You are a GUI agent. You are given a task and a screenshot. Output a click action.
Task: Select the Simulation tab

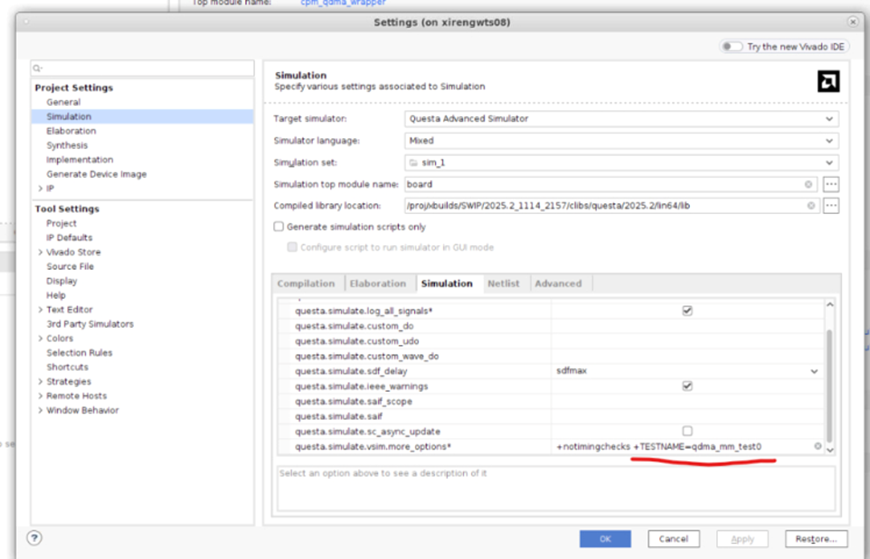coord(447,284)
